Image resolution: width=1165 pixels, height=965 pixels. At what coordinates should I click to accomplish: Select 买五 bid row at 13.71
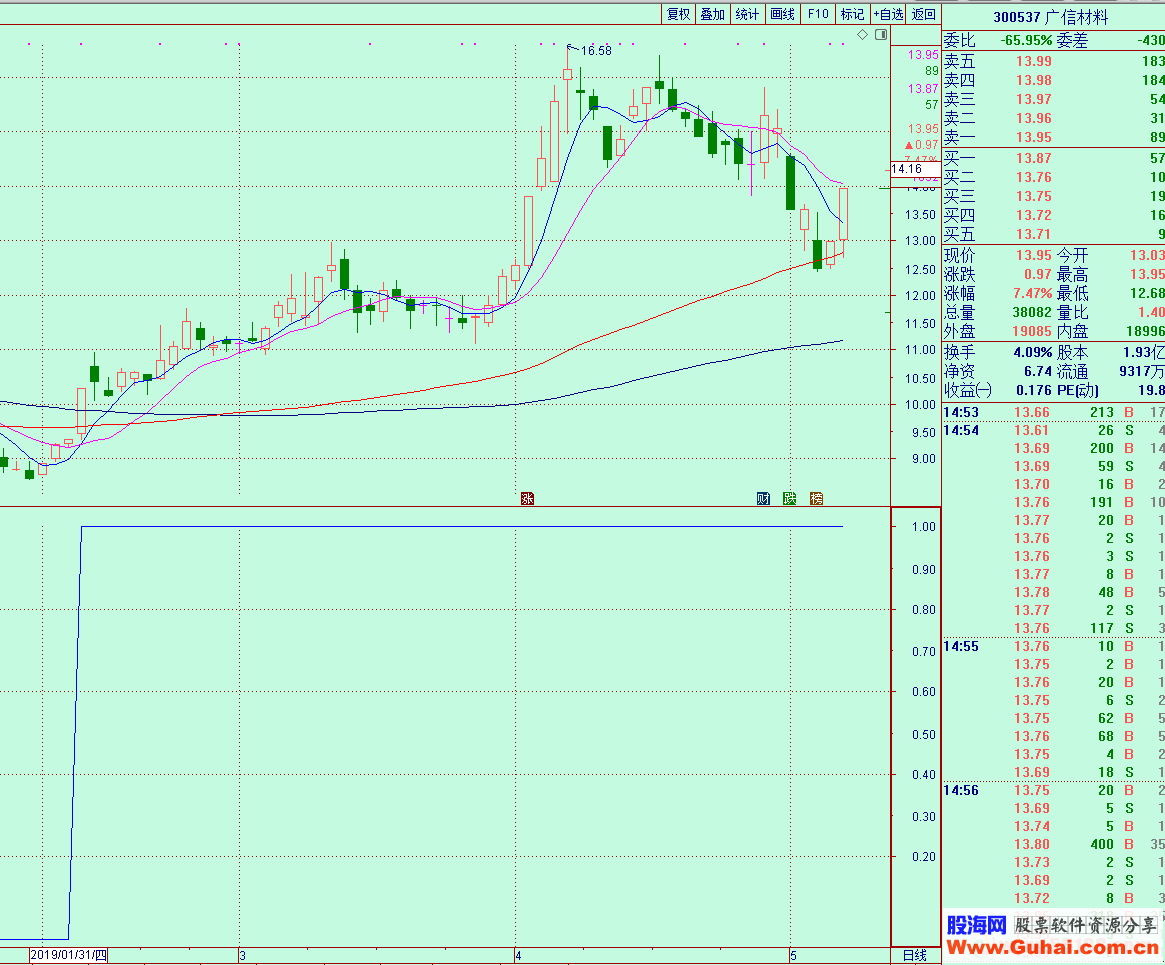coord(1054,234)
